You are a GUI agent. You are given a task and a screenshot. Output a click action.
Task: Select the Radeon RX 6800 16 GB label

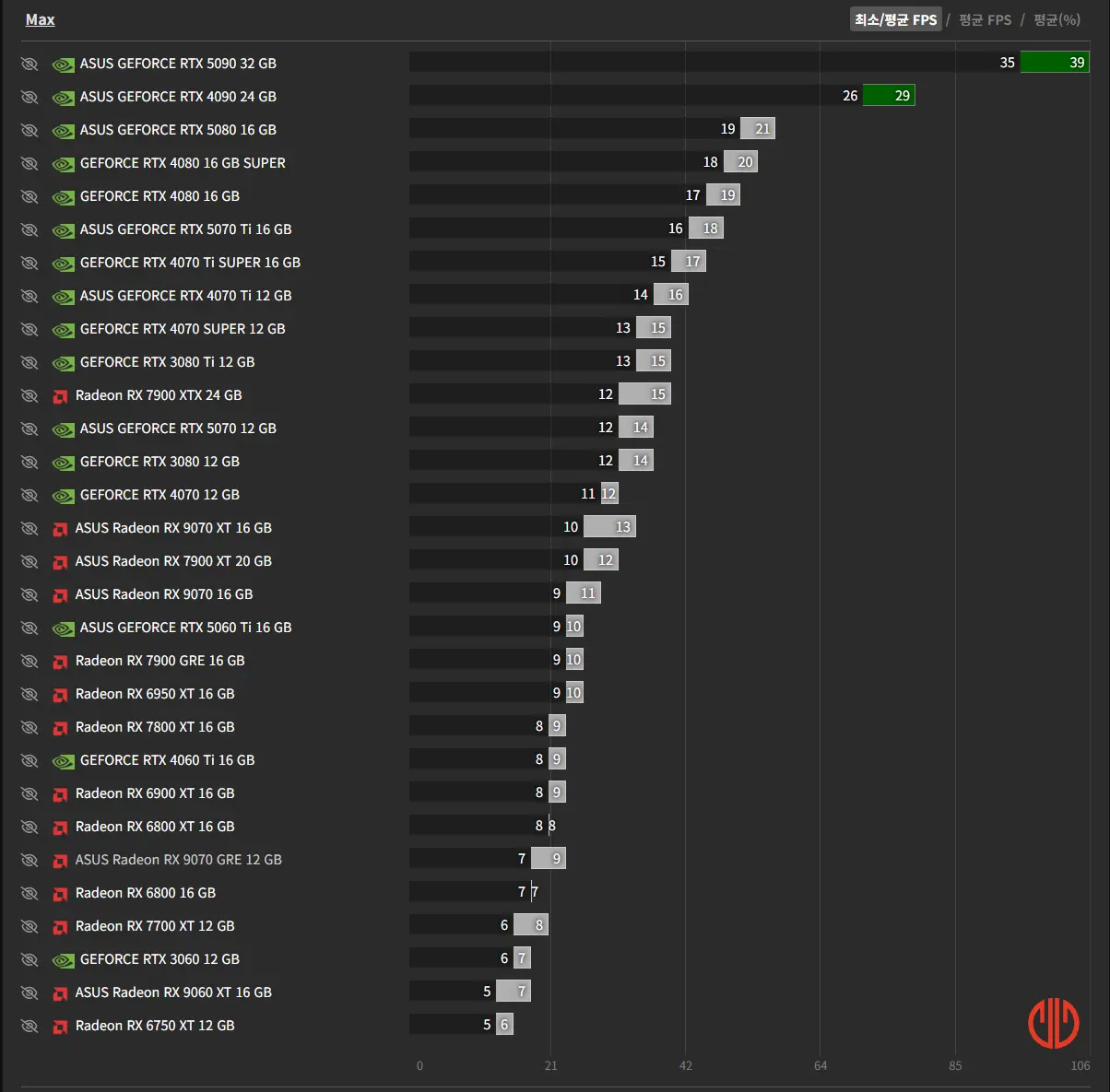pyautogui.click(x=146, y=893)
